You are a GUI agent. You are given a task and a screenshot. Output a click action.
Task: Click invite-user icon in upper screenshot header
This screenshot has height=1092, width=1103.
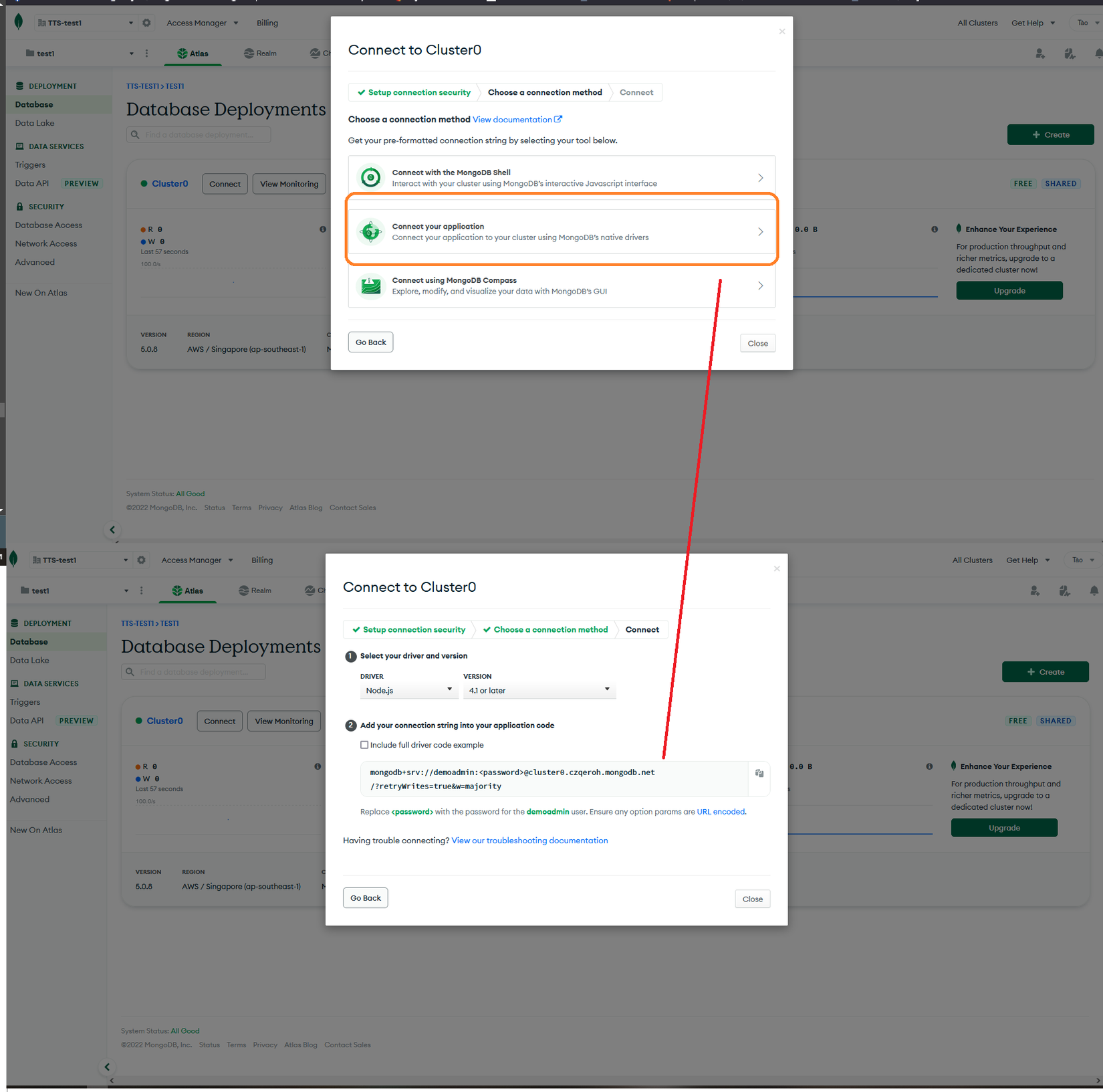tap(1040, 53)
